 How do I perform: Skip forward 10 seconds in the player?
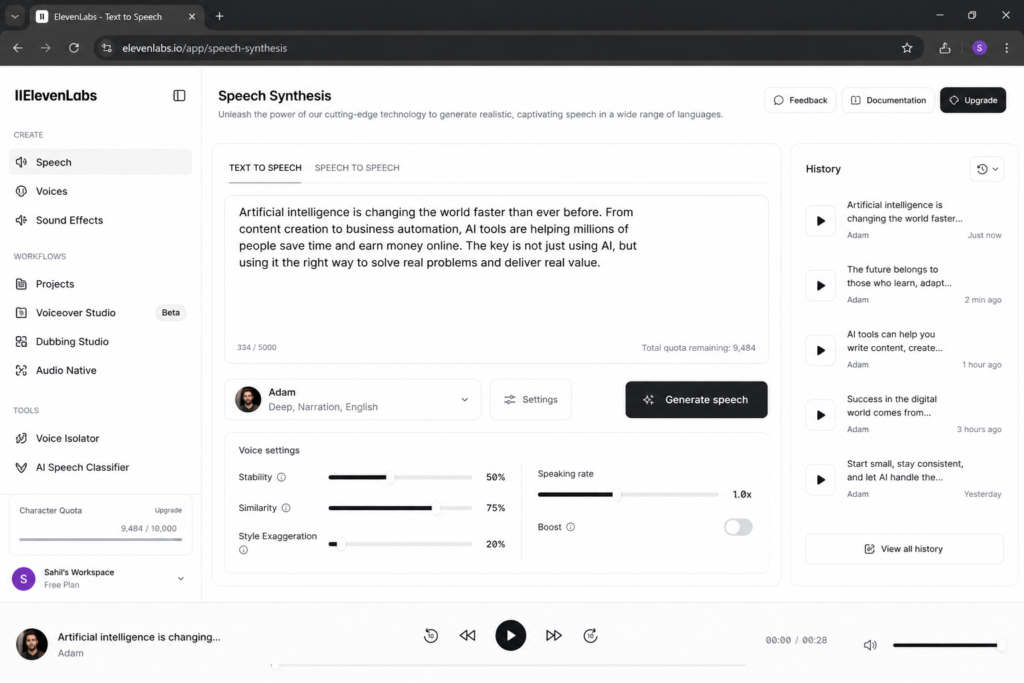(590, 635)
